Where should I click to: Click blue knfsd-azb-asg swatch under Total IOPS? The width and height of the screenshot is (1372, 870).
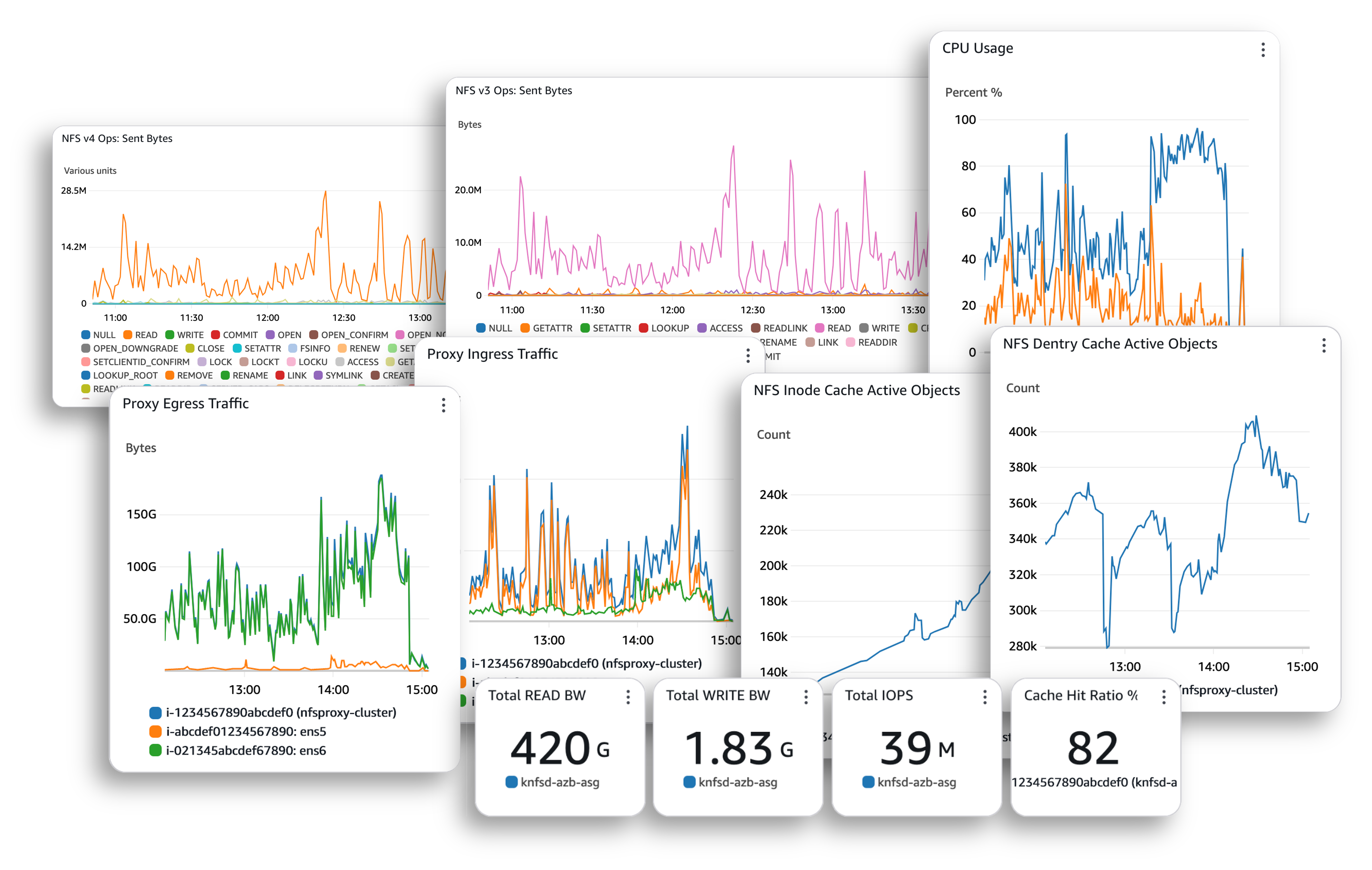pos(868,782)
